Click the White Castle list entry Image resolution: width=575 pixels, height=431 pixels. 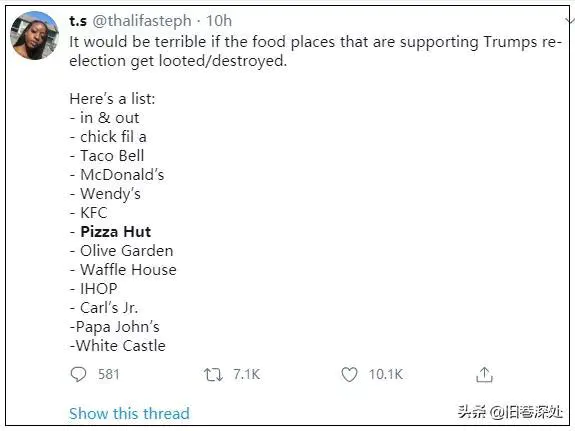point(118,346)
